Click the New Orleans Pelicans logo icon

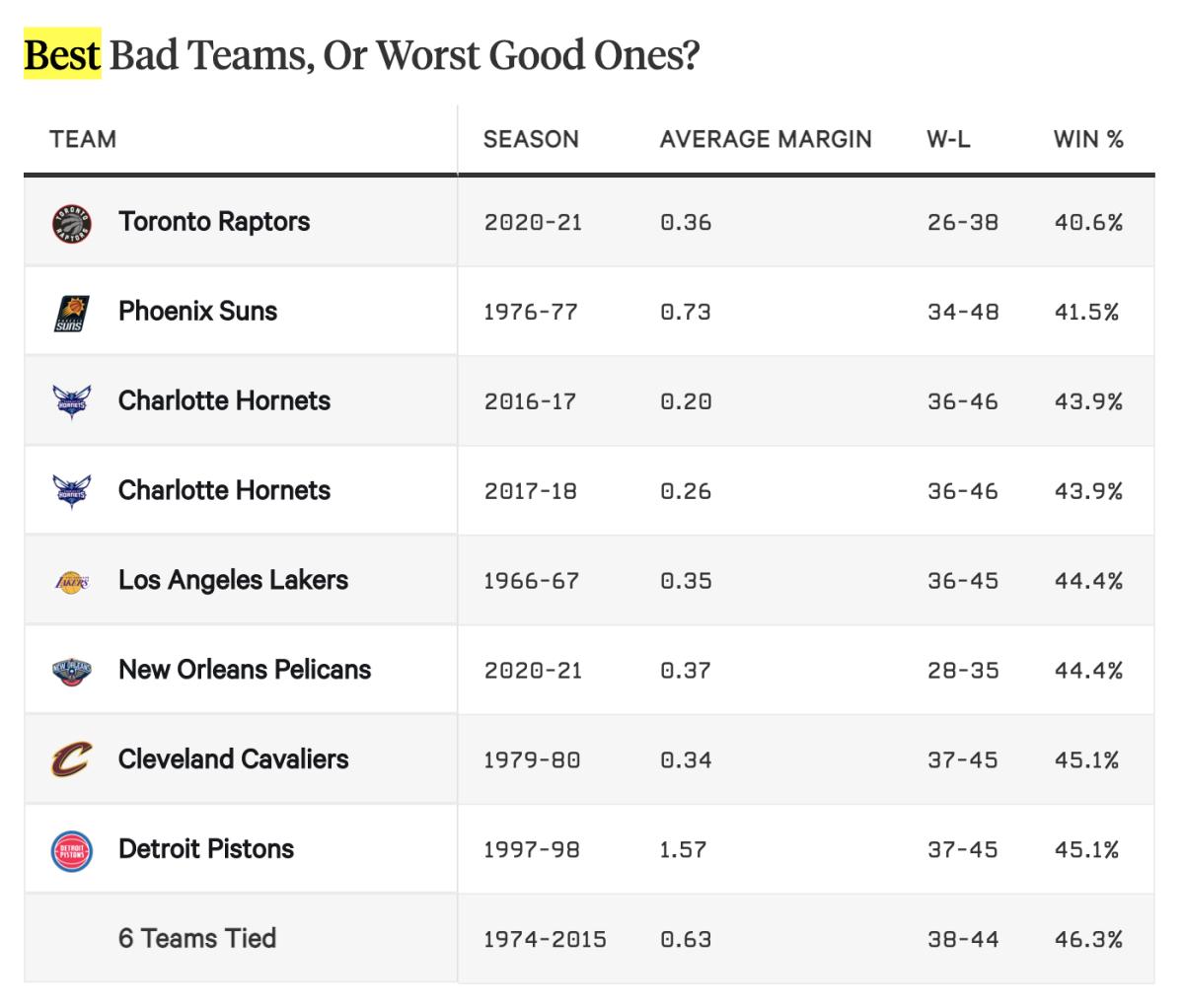[70, 671]
